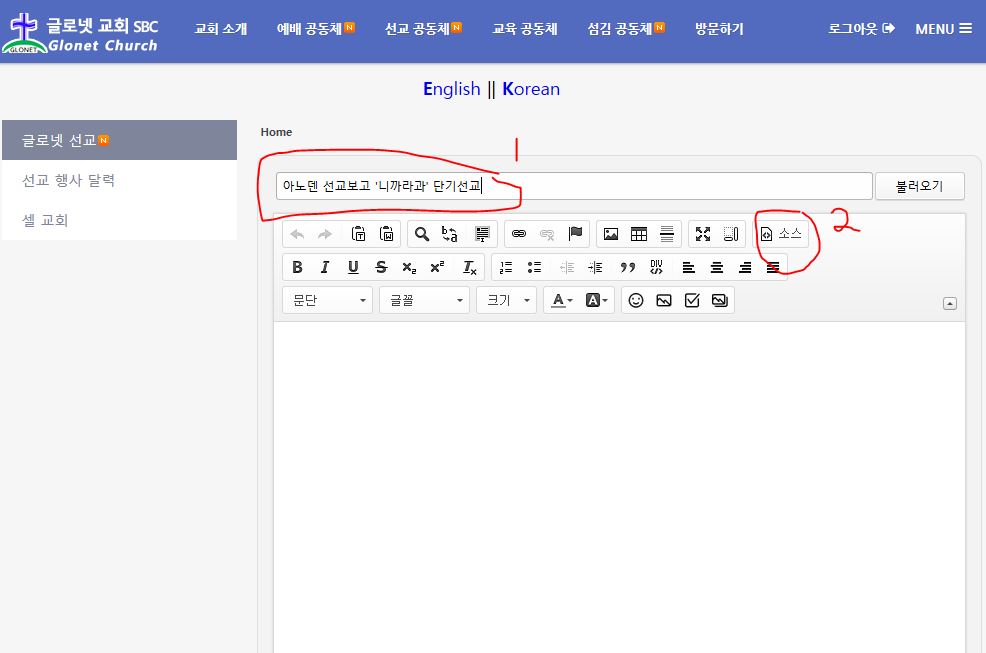Image resolution: width=986 pixels, height=653 pixels.
Task: Click the Bold formatting icon
Action: (x=297, y=267)
